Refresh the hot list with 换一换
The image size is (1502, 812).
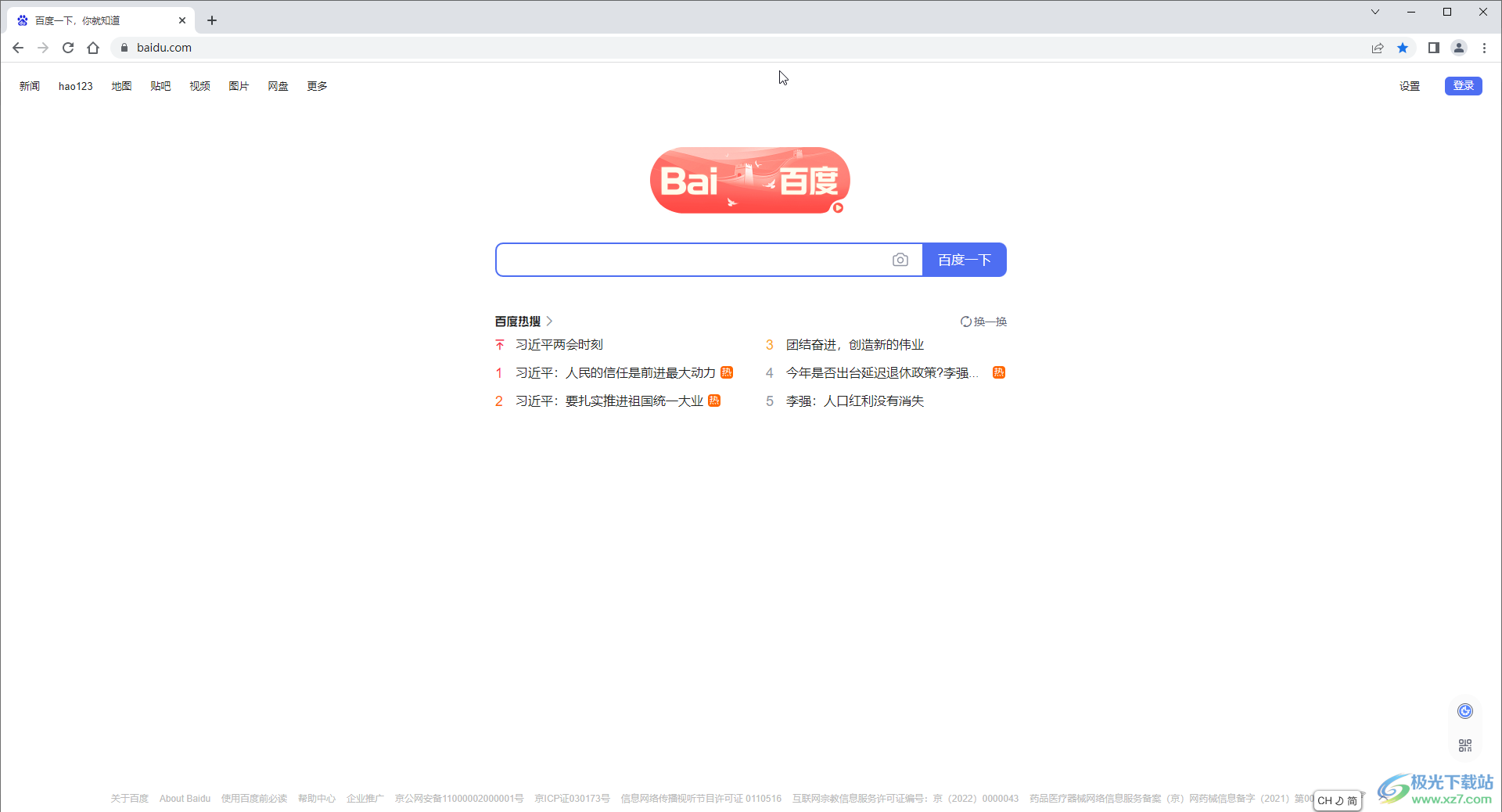tap(983, 322)
